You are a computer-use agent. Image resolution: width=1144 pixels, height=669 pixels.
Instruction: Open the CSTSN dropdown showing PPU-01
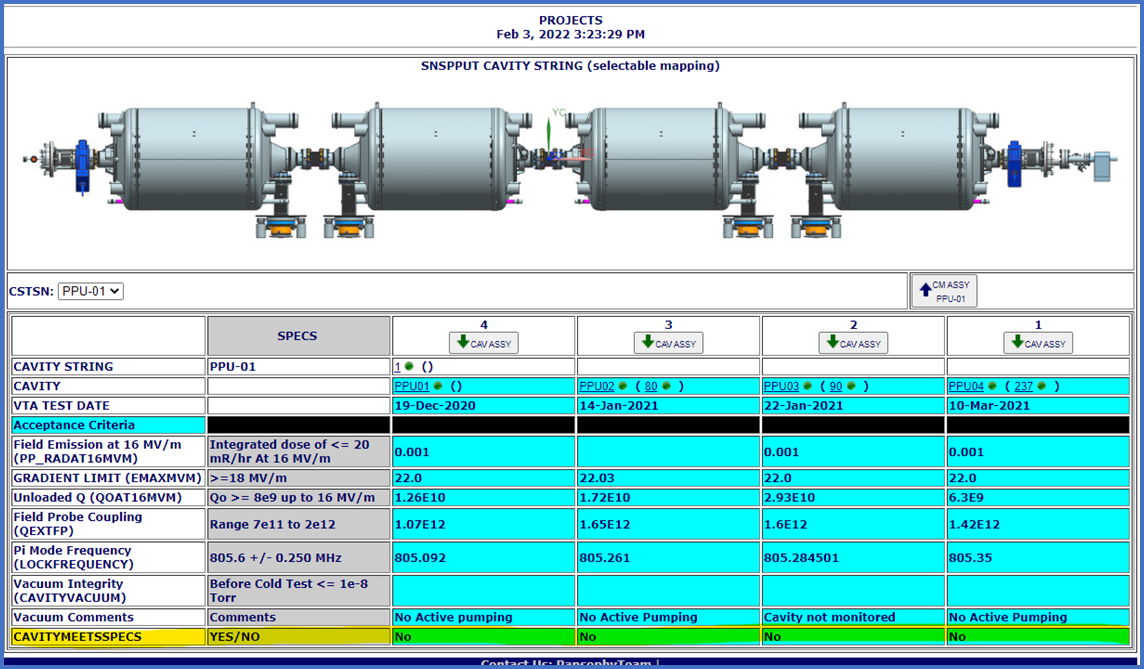click(90, 291)
